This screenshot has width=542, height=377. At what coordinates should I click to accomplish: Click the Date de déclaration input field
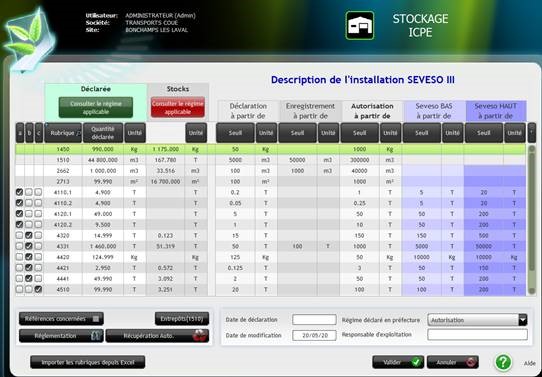[x=314, y=320]
